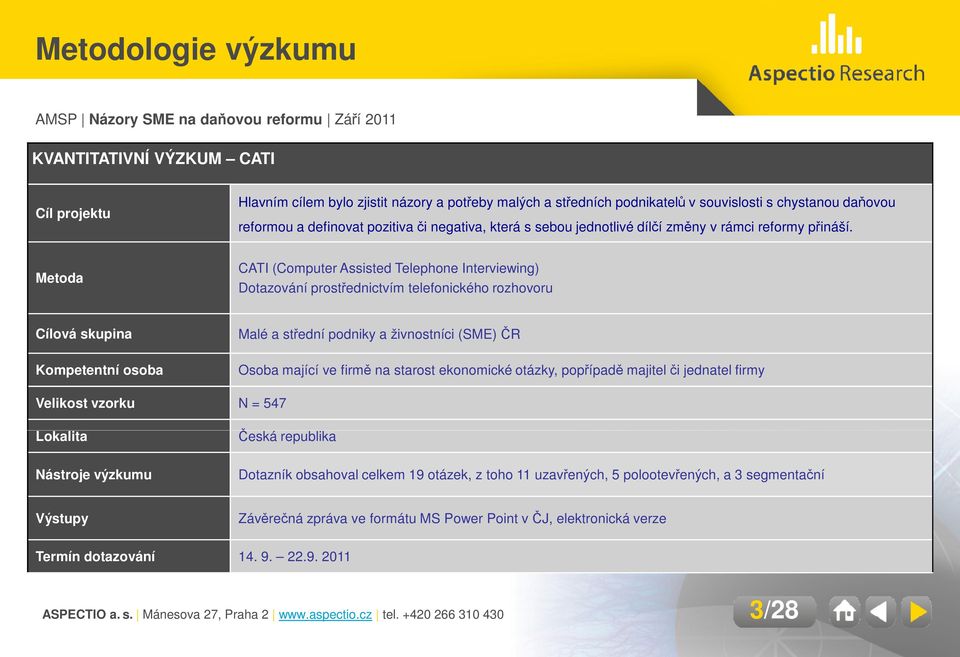Image resolution: width=960 pixels, height=657 pixels.
Task: Click the 'Termín dotazování' row label
Action: click(x=95, y=557)
